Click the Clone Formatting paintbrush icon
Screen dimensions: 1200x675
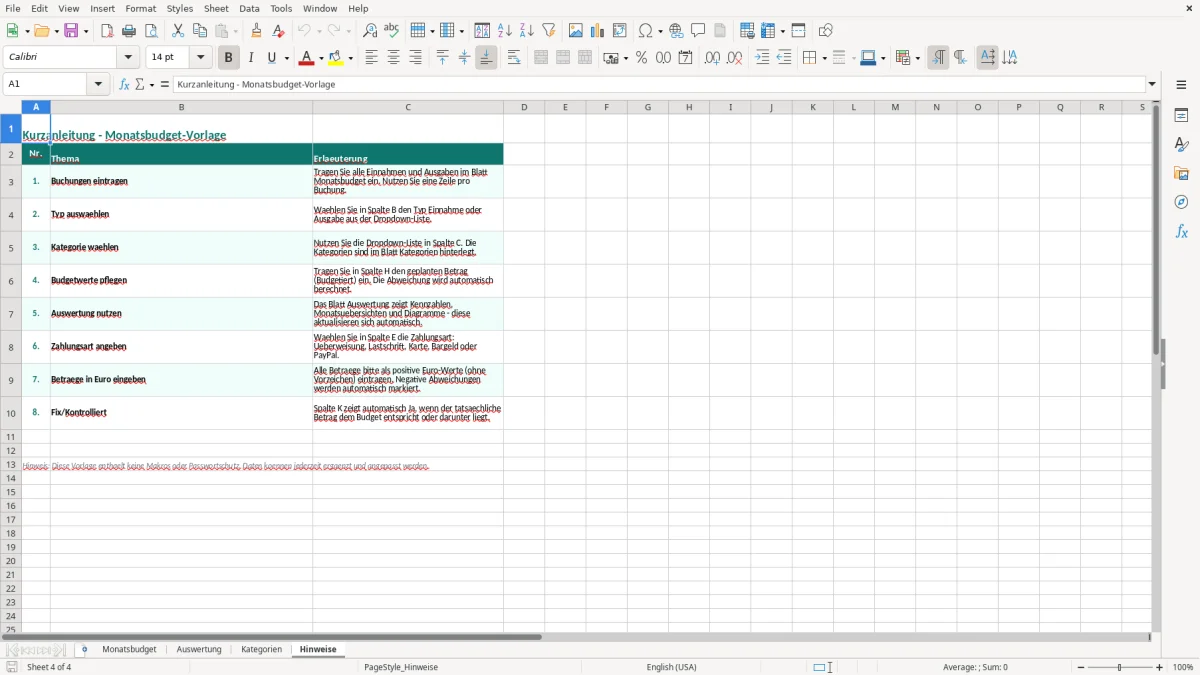tap(256, 31)
